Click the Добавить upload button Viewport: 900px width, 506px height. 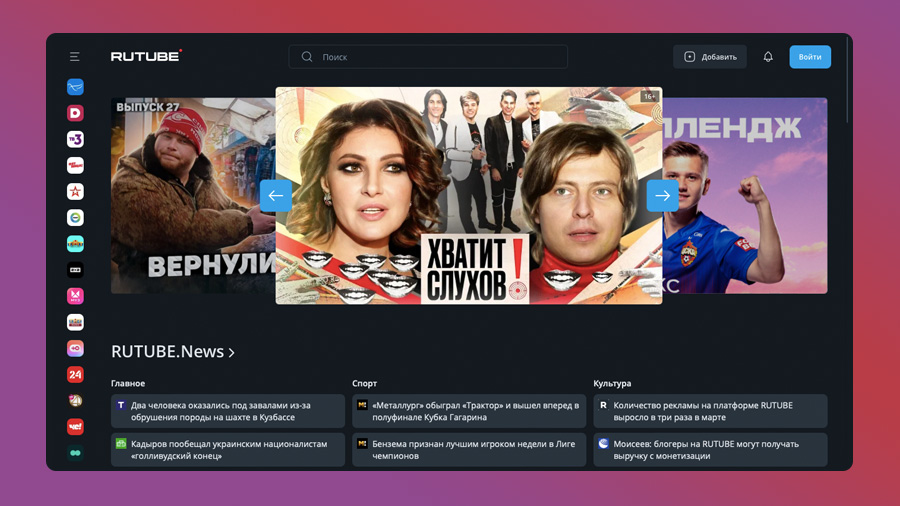[x=710, y=57]
